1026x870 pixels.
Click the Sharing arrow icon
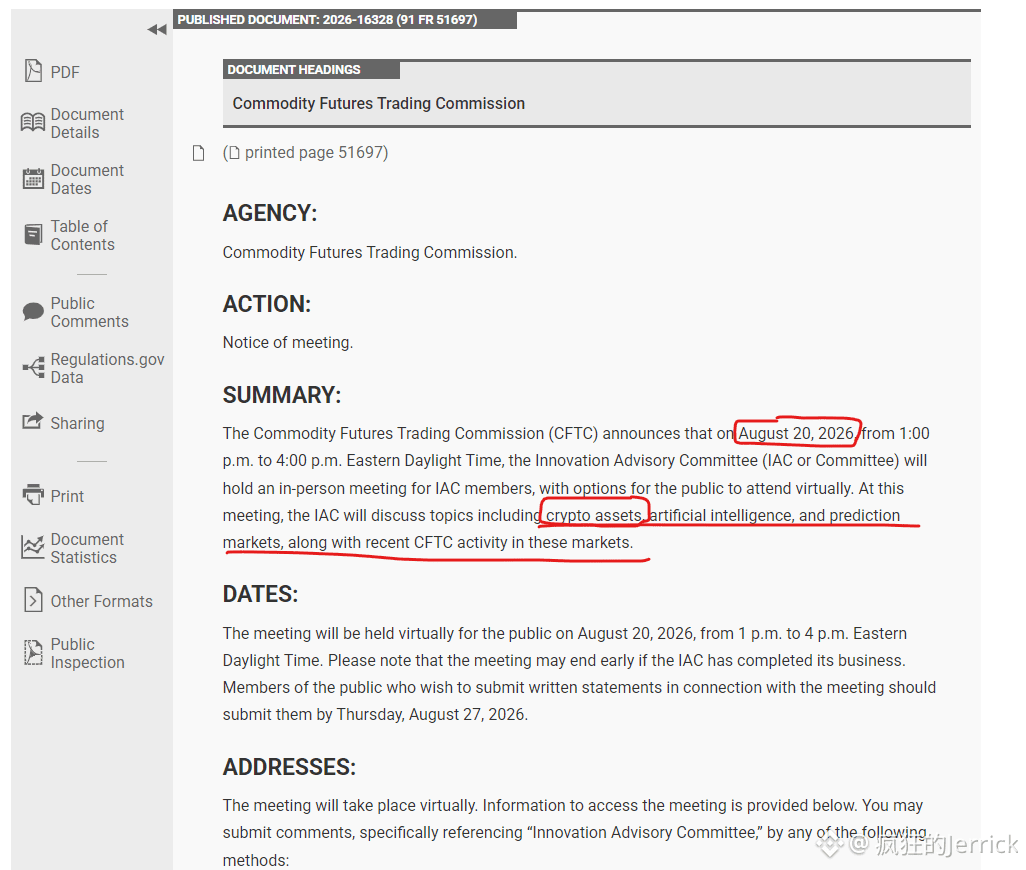pos(33,421)
